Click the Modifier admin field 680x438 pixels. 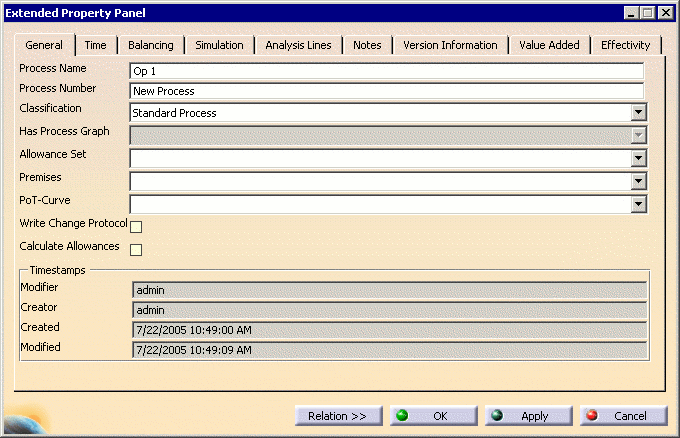click(389, 290)
